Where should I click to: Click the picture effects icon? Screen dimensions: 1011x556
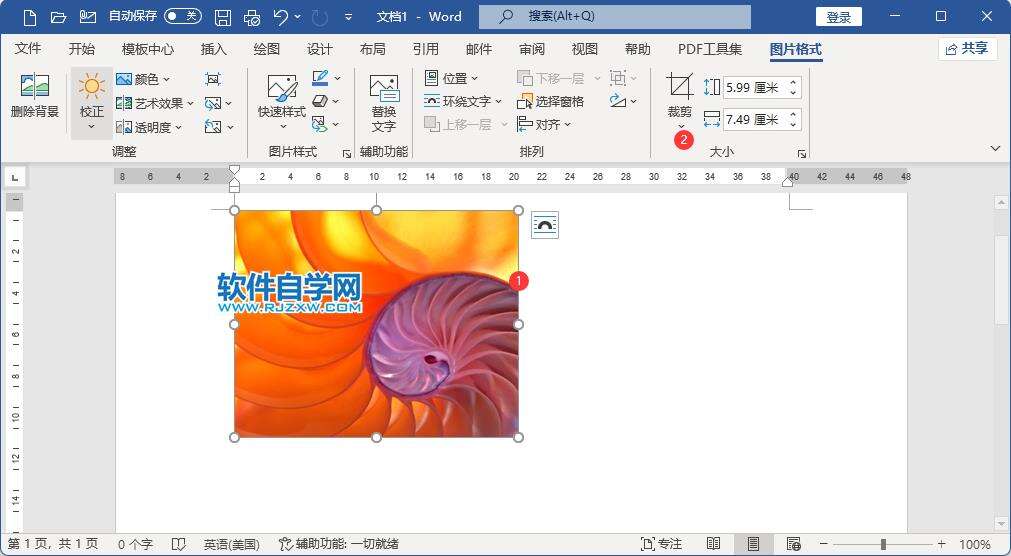pos(320,101)
